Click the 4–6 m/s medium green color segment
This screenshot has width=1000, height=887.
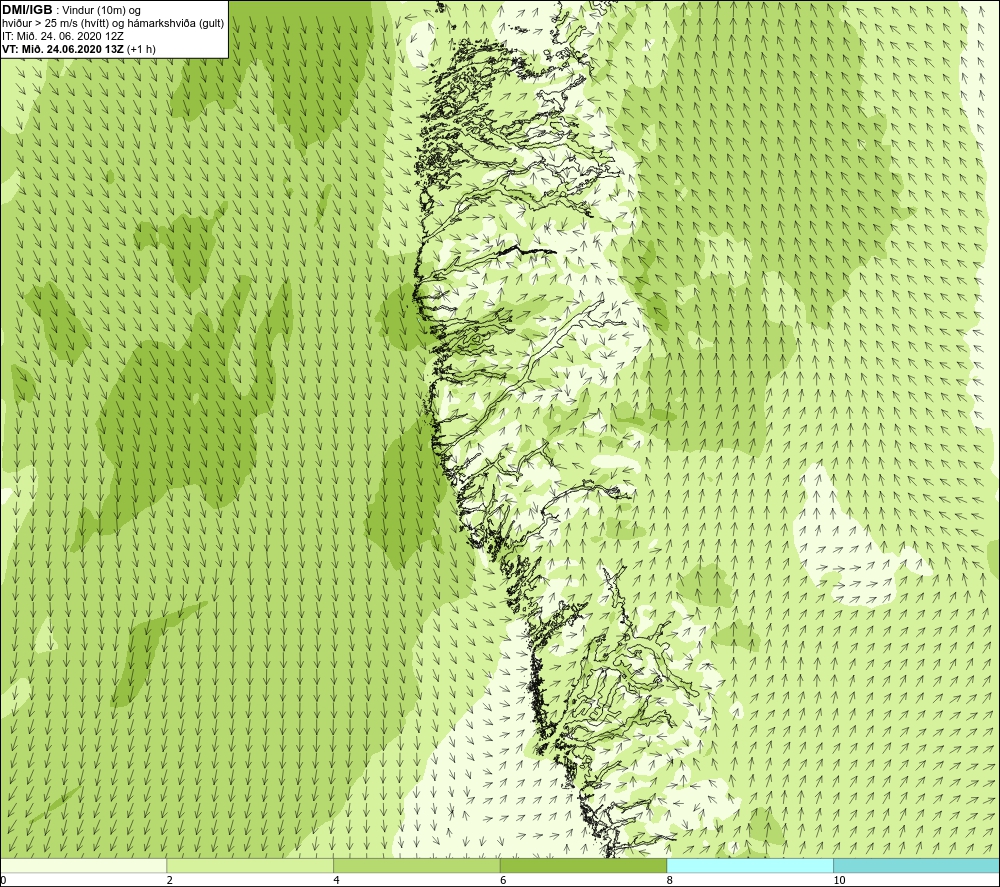(x=416, y=865)
